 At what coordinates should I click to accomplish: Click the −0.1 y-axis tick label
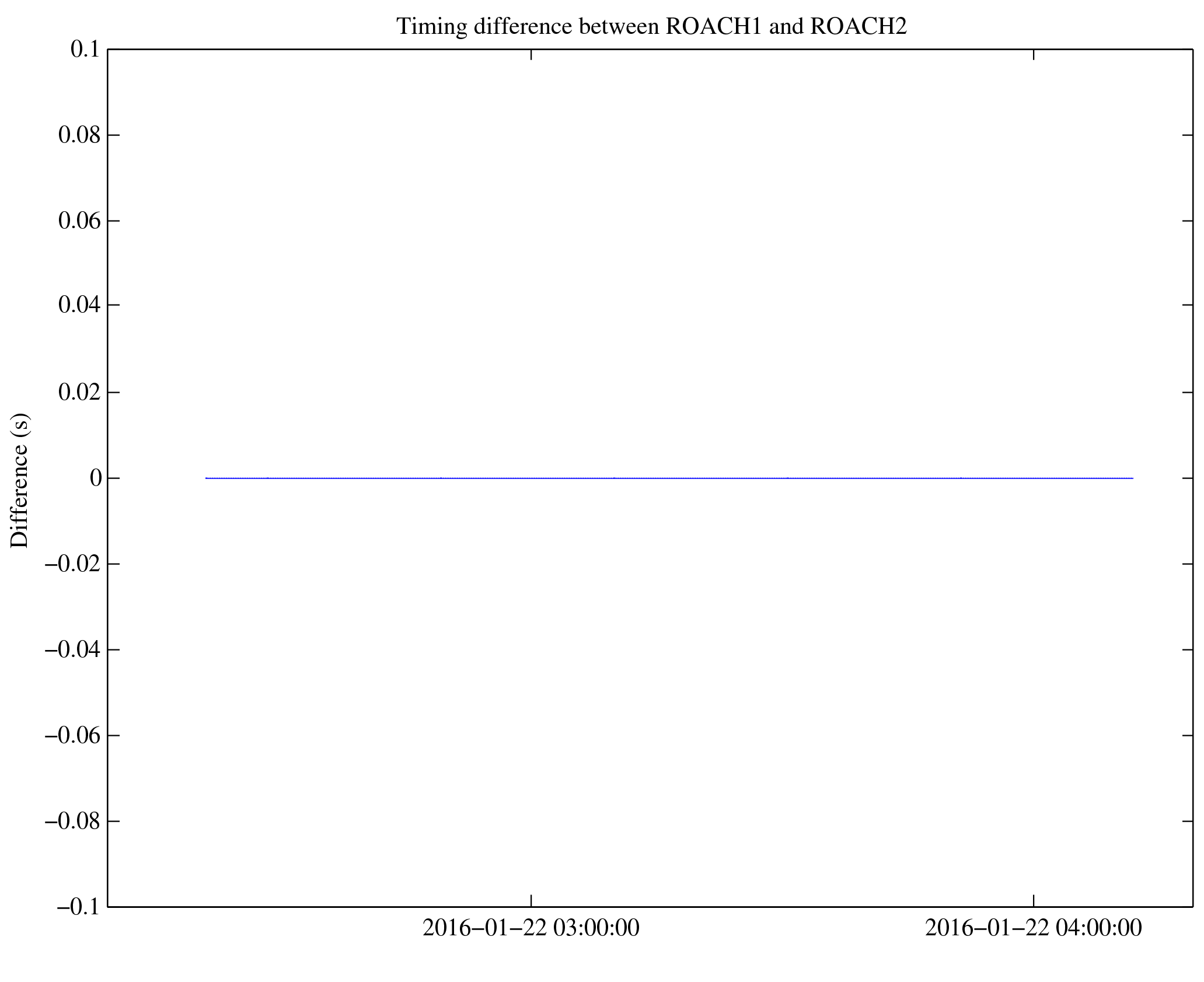pos(79,907)
